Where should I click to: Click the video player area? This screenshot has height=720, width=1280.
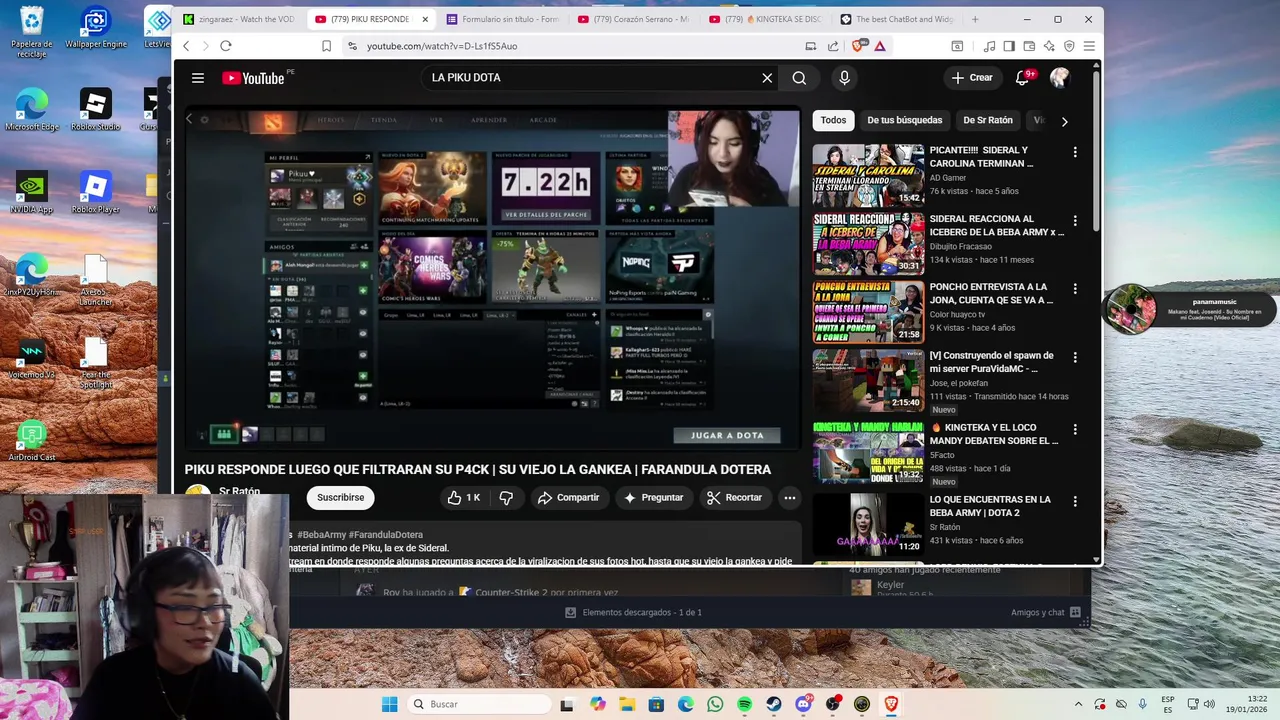click(x=493, y=278)
